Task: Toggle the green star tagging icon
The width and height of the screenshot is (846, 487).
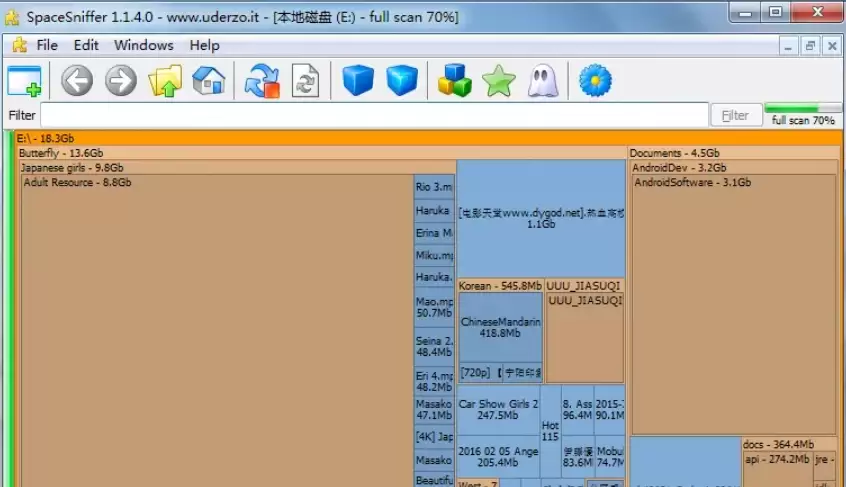Action: 499,81
